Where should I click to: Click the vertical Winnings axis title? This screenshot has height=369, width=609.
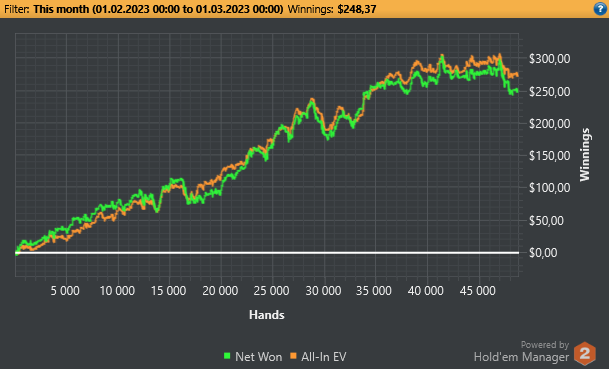pyautogui.click(x=585, y=155)
